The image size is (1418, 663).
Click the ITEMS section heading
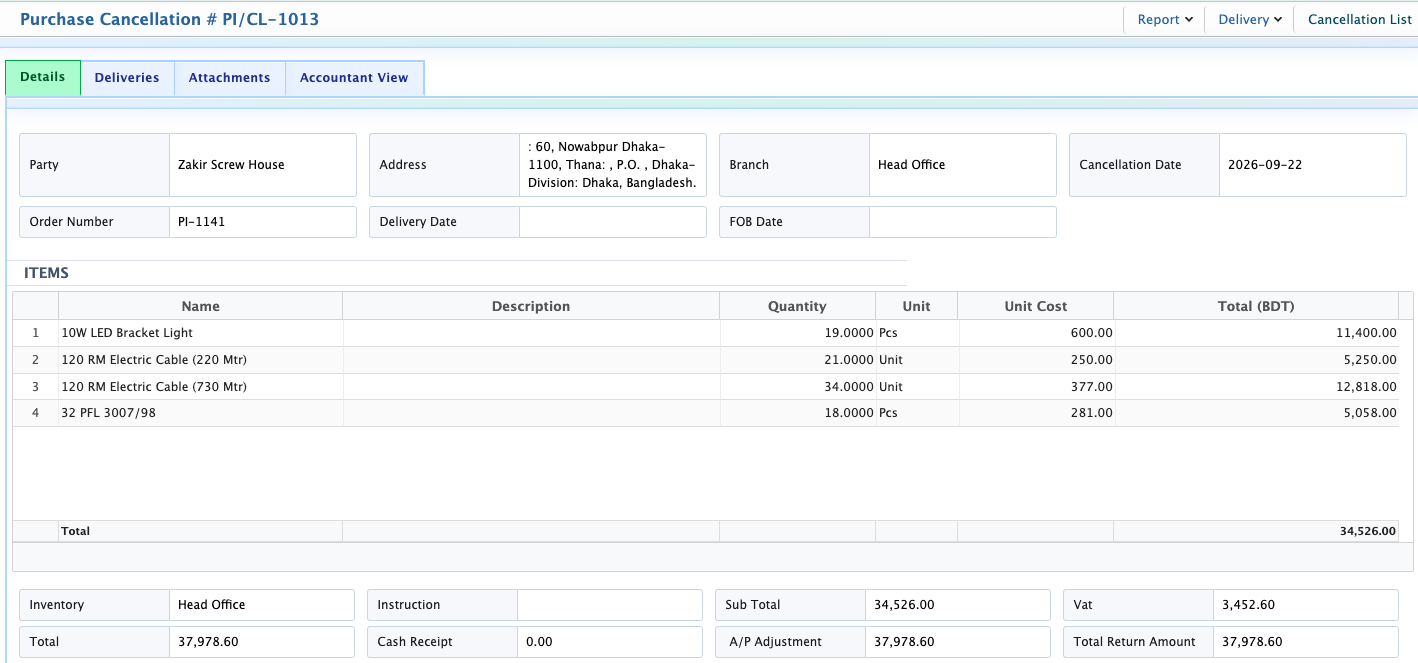tap(46, 273)
